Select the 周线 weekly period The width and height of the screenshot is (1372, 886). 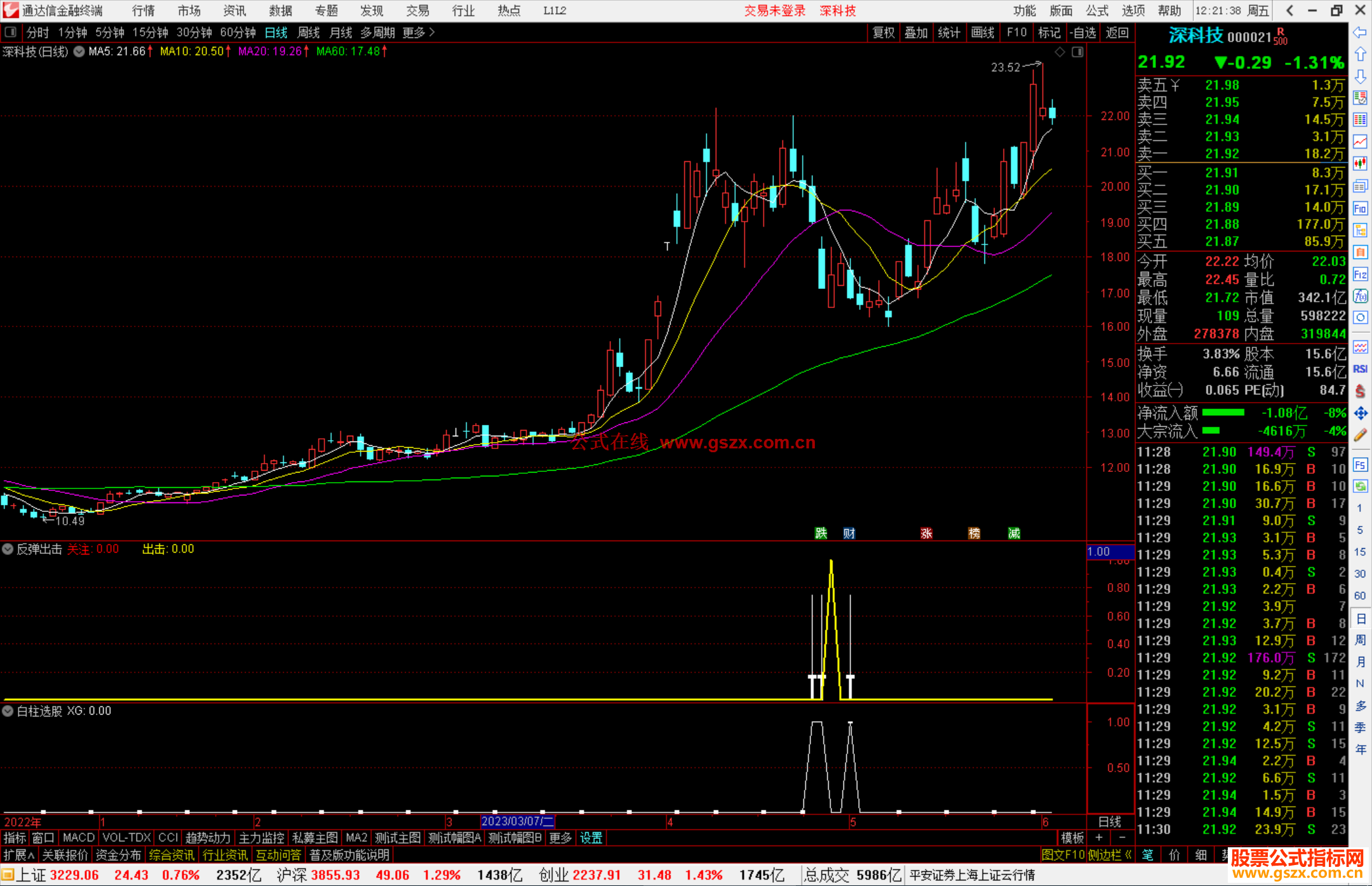309,32
